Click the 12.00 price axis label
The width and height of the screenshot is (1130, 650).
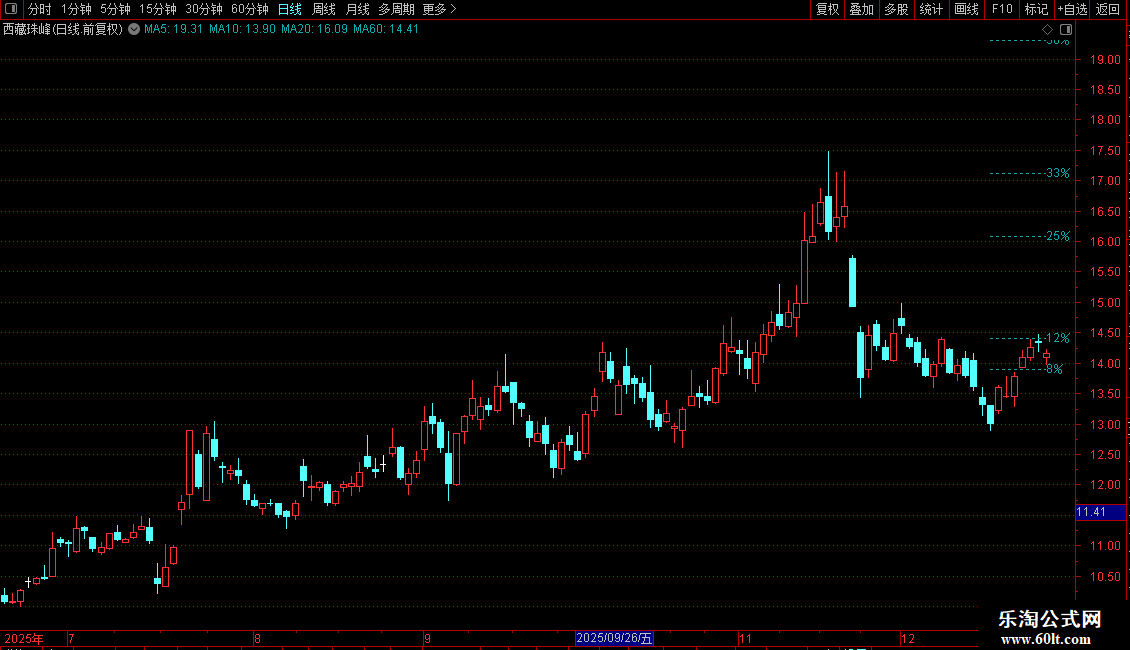point(1105,485)
